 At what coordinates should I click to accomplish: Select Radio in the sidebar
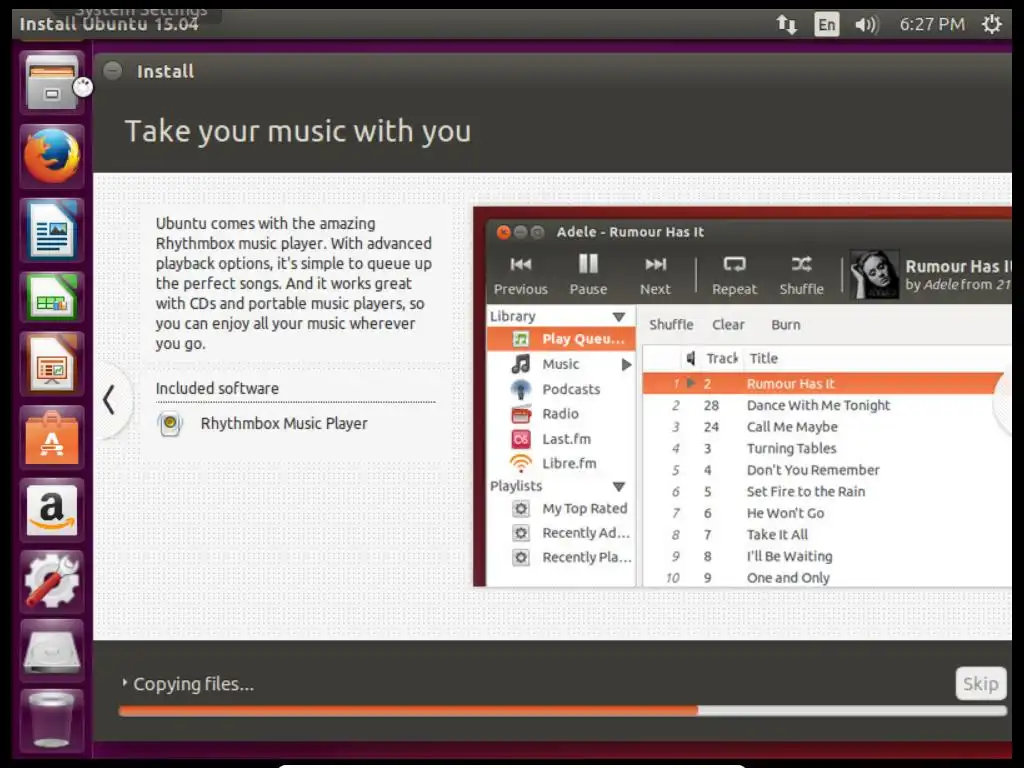coord(561,414)
